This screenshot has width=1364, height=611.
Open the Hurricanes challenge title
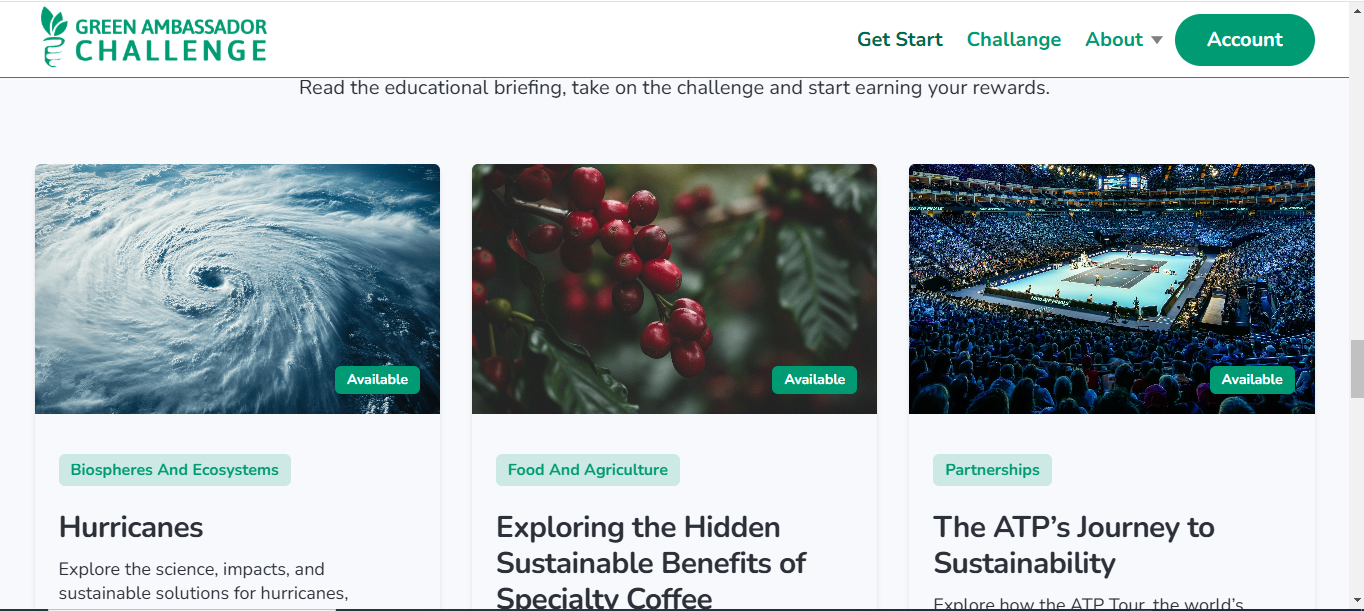pos(131,527)
